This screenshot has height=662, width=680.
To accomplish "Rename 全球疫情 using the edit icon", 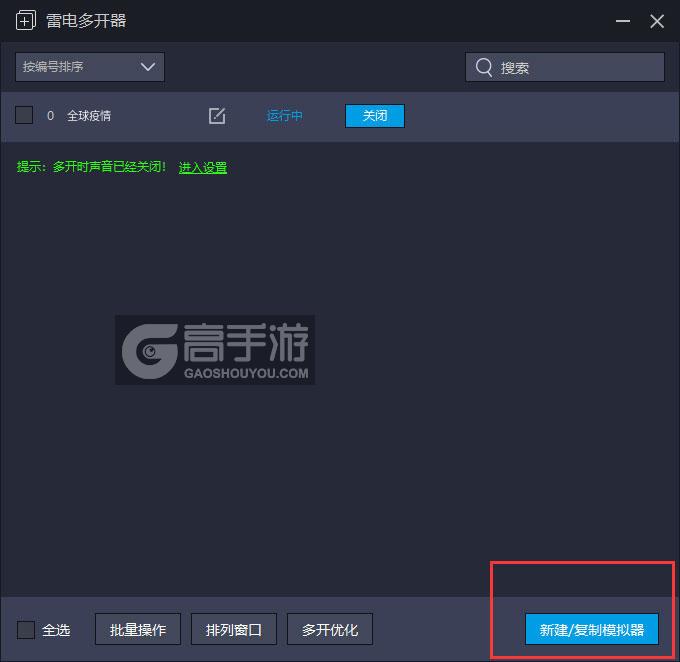I will (217, 116).
